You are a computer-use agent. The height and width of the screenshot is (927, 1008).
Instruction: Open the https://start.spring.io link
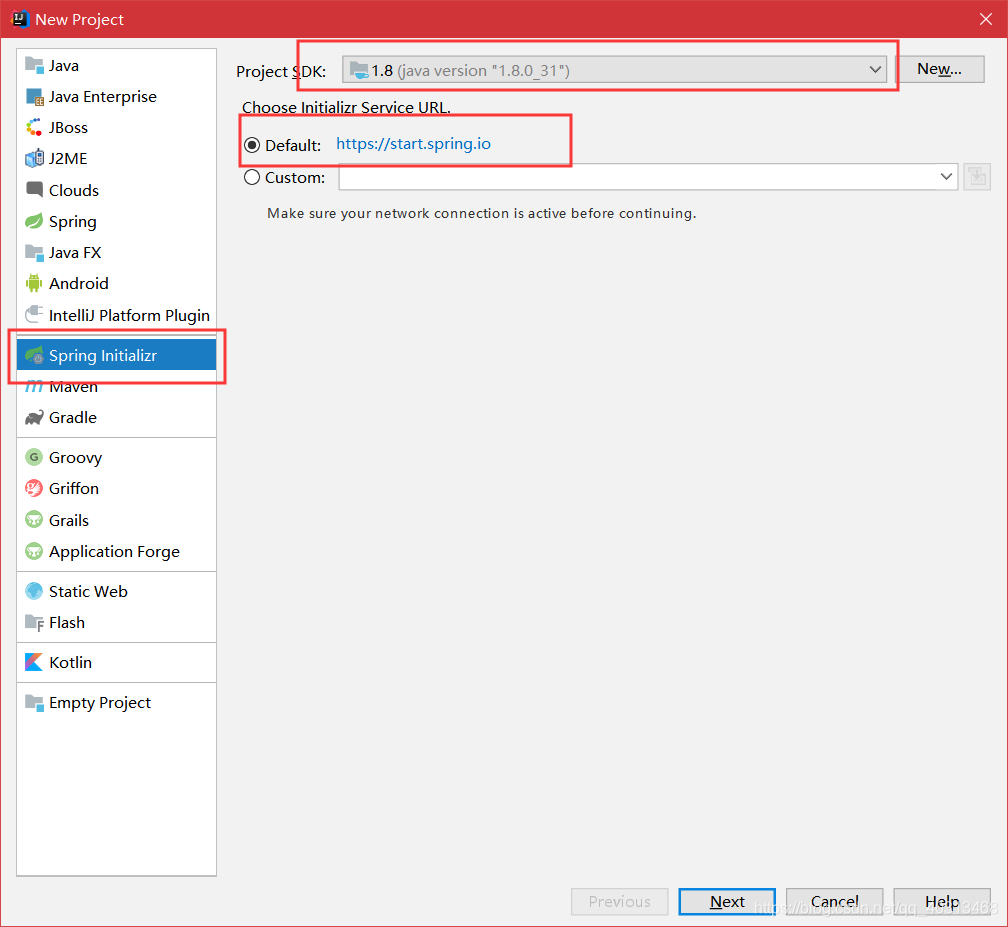[x=413, y=143]
